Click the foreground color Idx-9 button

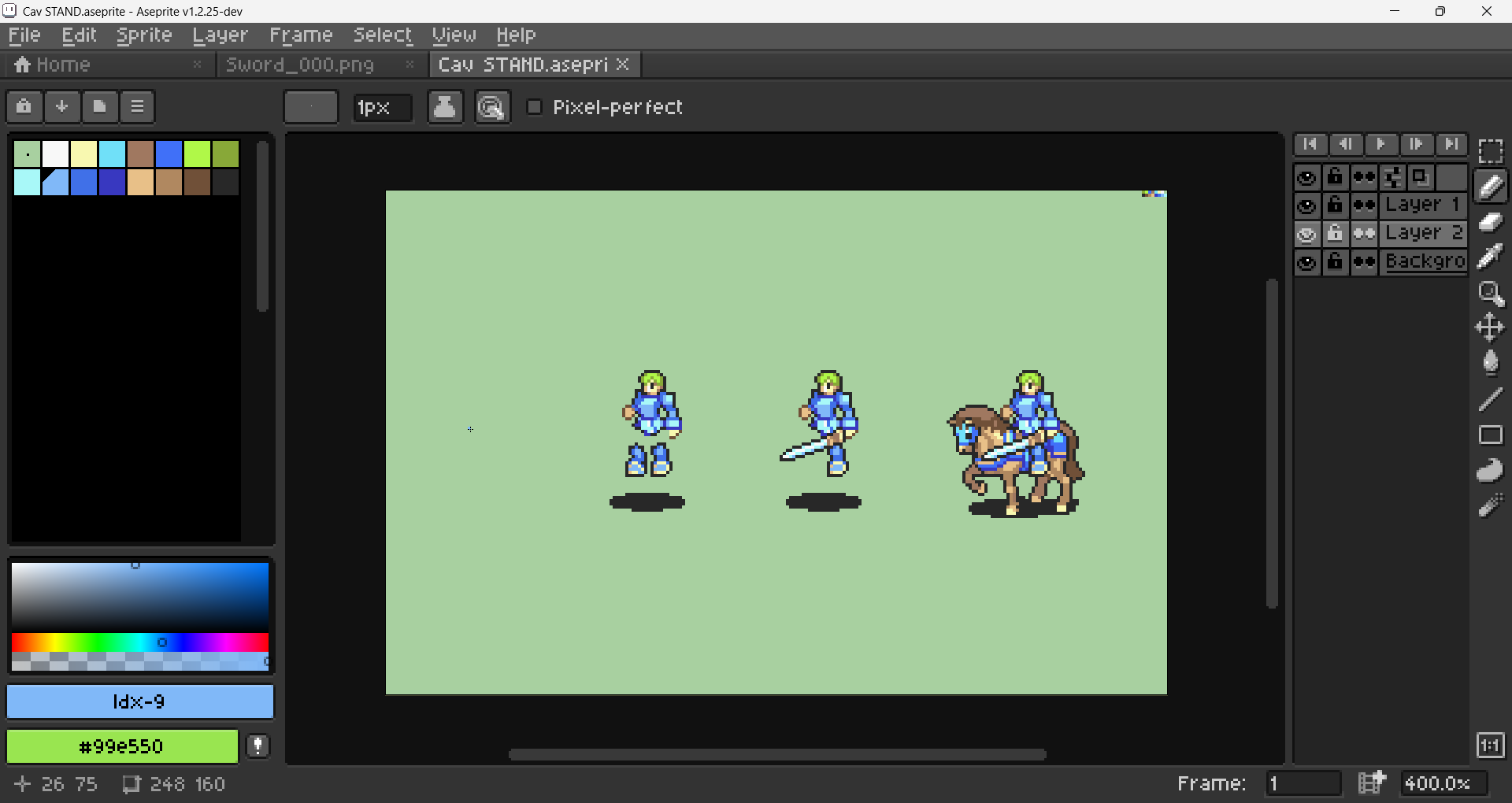tap(140, 701)
